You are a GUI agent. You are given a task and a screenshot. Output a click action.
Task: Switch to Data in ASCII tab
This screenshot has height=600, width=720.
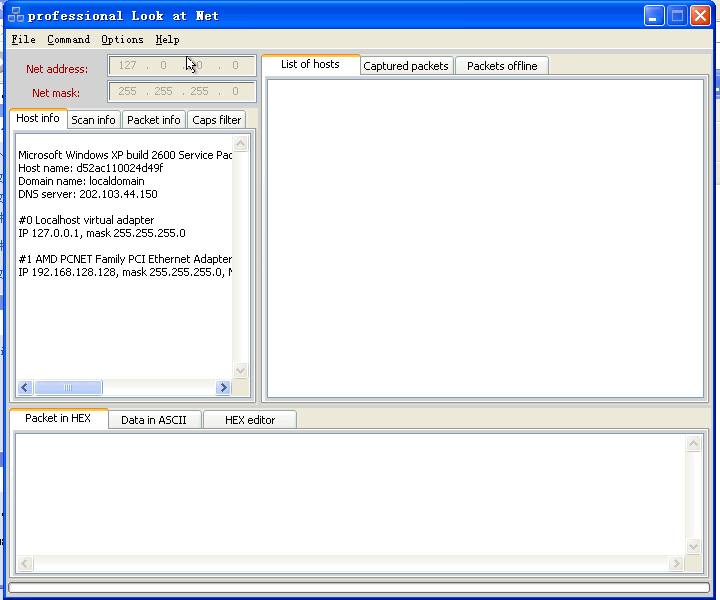(154, 420)
